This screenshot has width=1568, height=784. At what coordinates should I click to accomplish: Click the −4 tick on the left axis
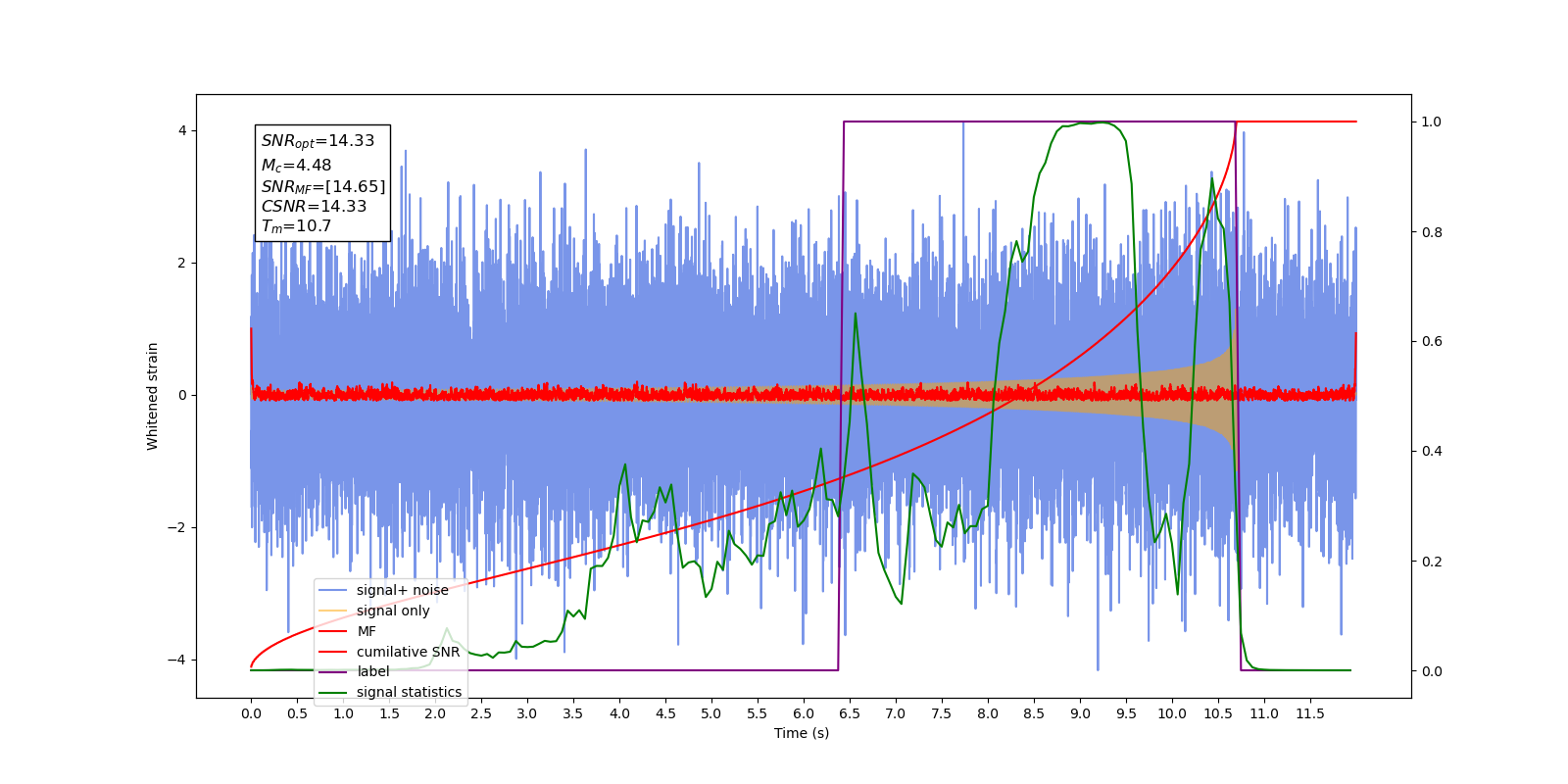coord(177,660)
